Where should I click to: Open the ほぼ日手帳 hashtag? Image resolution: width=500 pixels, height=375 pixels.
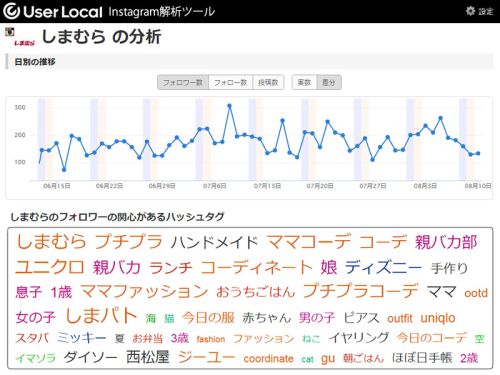422,358
